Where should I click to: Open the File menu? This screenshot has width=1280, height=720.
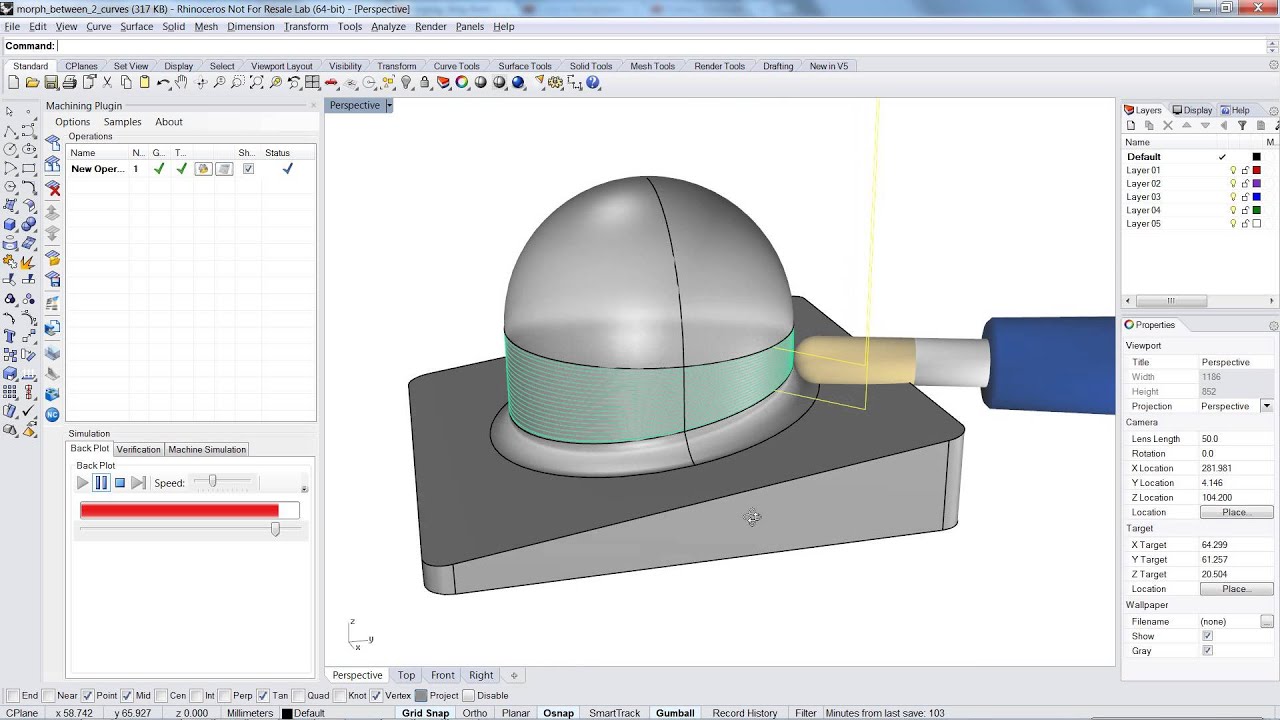(12, 27)
